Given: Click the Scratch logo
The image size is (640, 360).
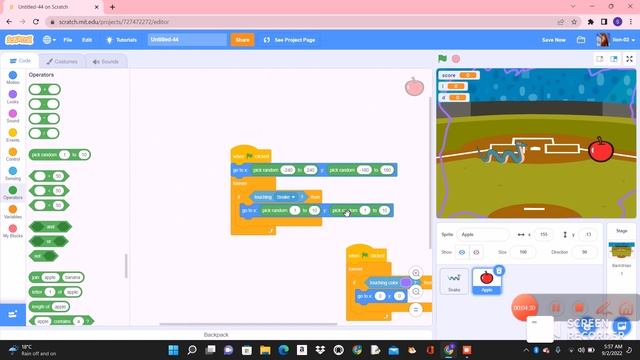Looking at the screenshot, I should (x=19, y=40).
